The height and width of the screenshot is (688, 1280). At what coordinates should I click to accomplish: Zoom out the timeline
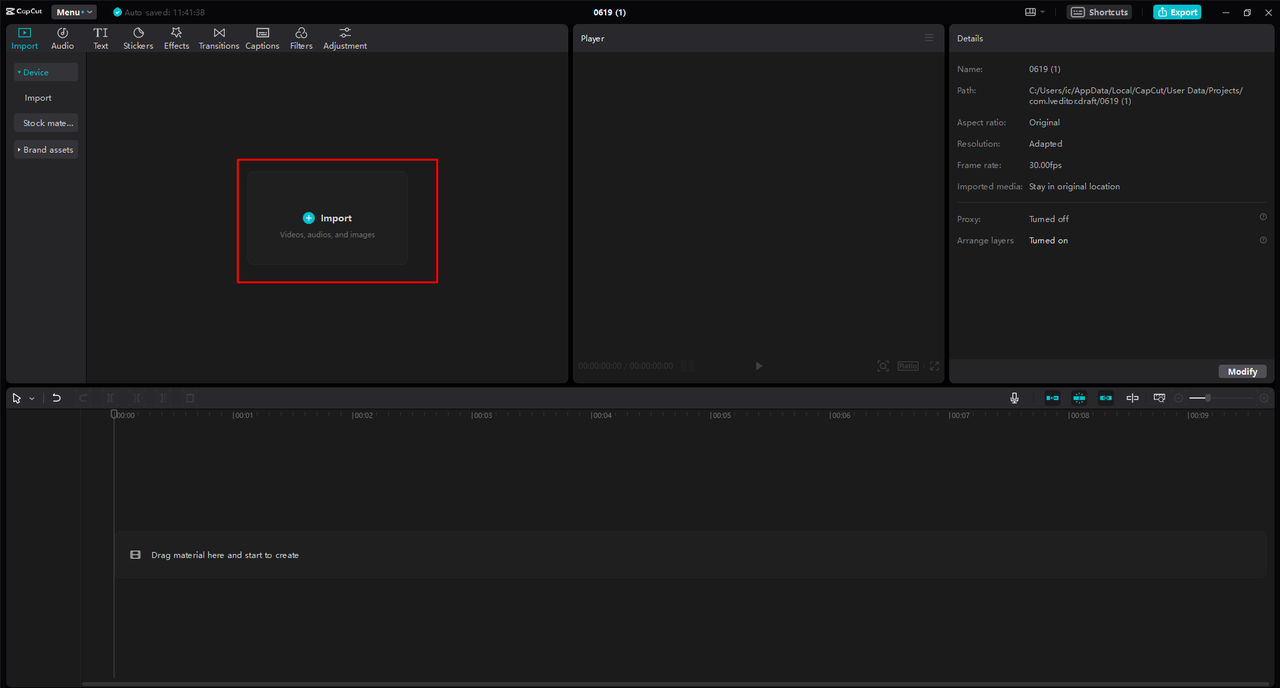tap(1179, 398)
